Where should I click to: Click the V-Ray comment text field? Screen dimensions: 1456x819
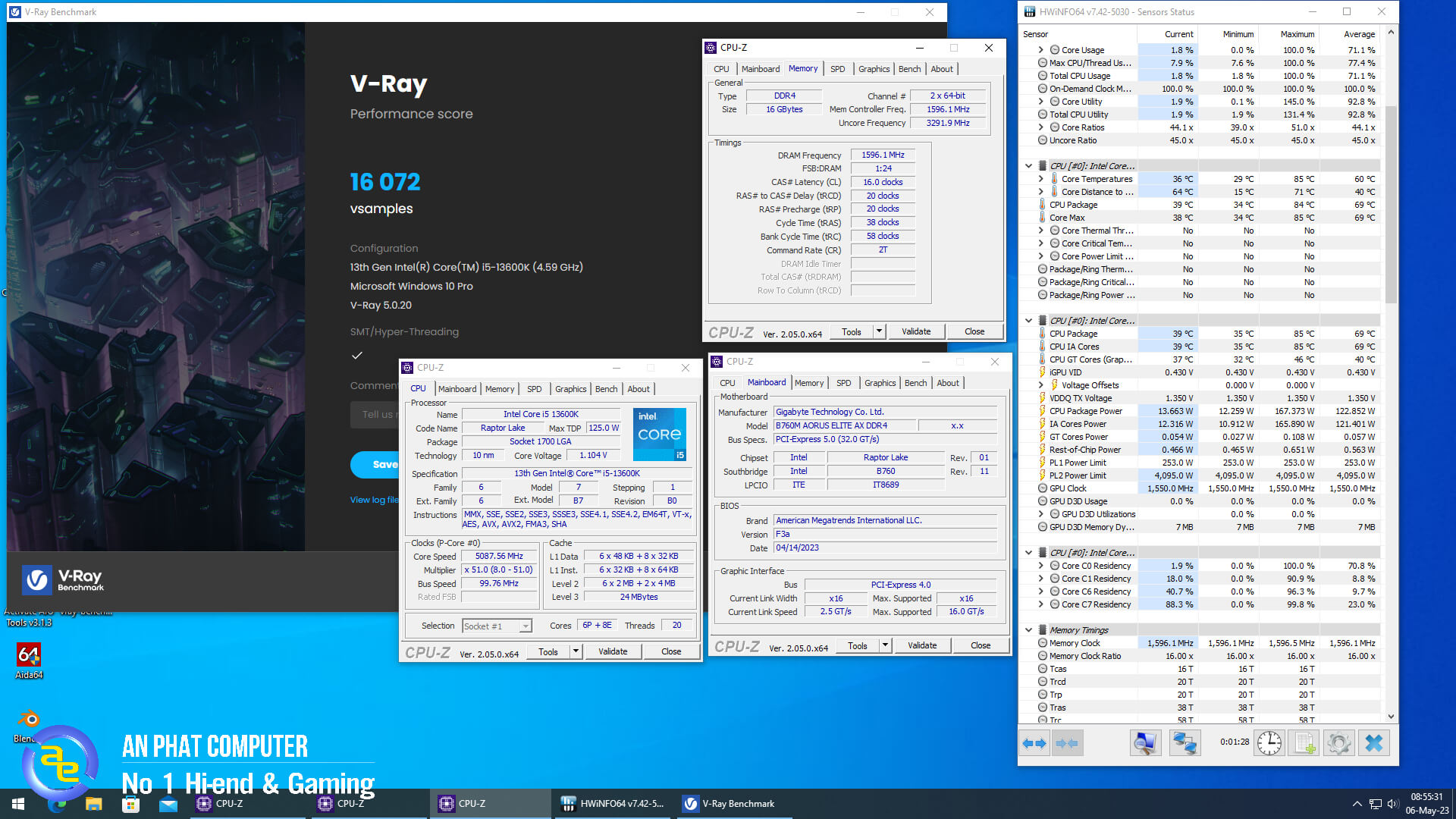(x=375, y=415)
